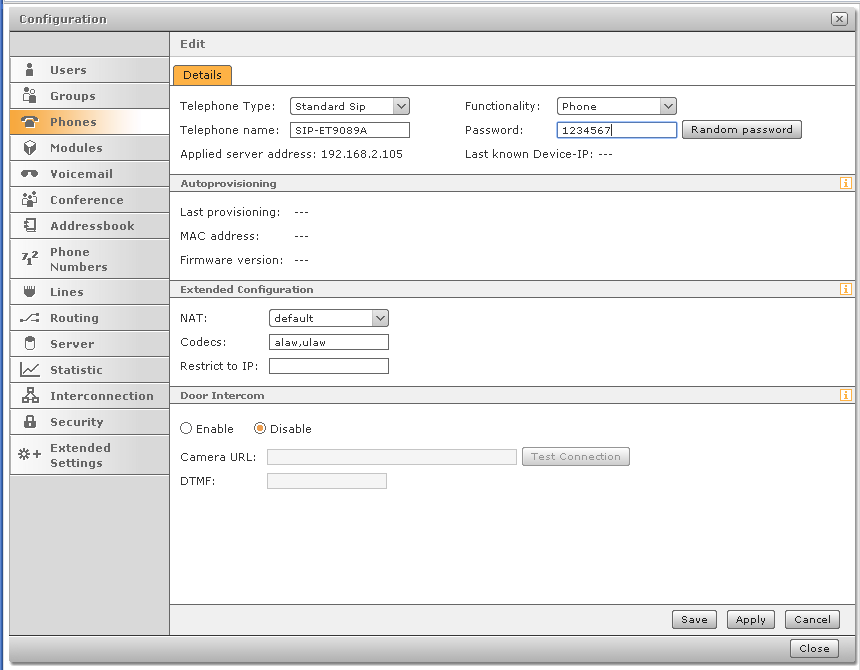The height and width of the screenshot is (670, 860).
Task: Select the Disable door intercom radio button
Action: tap(260, 428)
